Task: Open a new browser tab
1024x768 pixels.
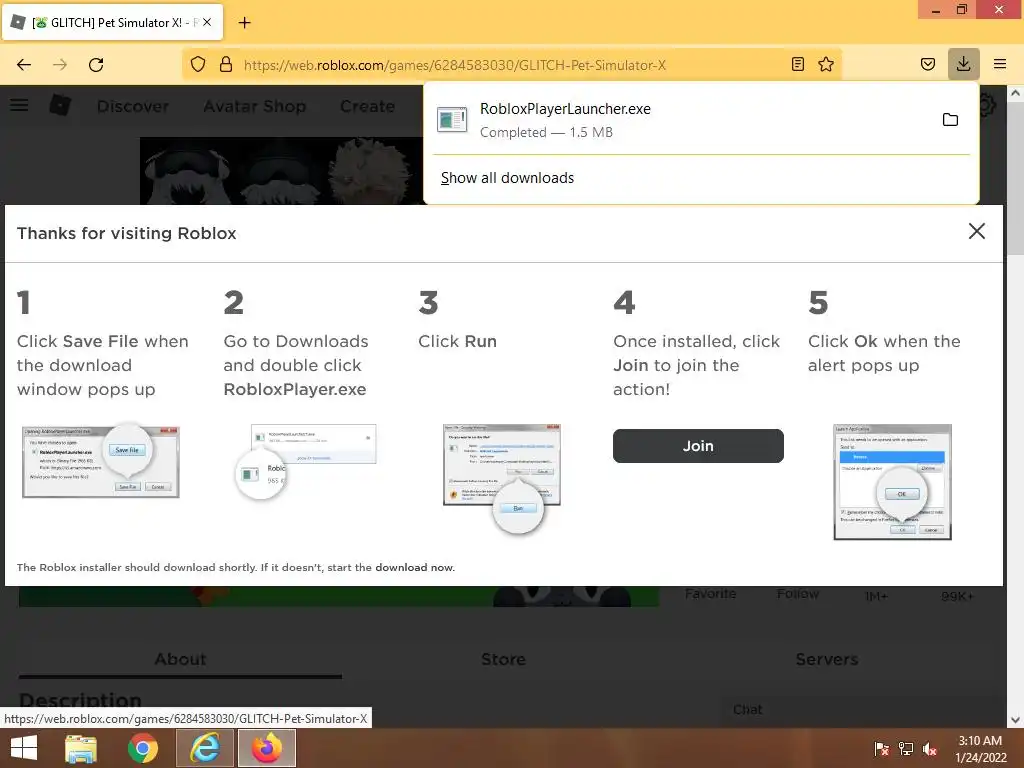Action: click(x=244, y=23)
